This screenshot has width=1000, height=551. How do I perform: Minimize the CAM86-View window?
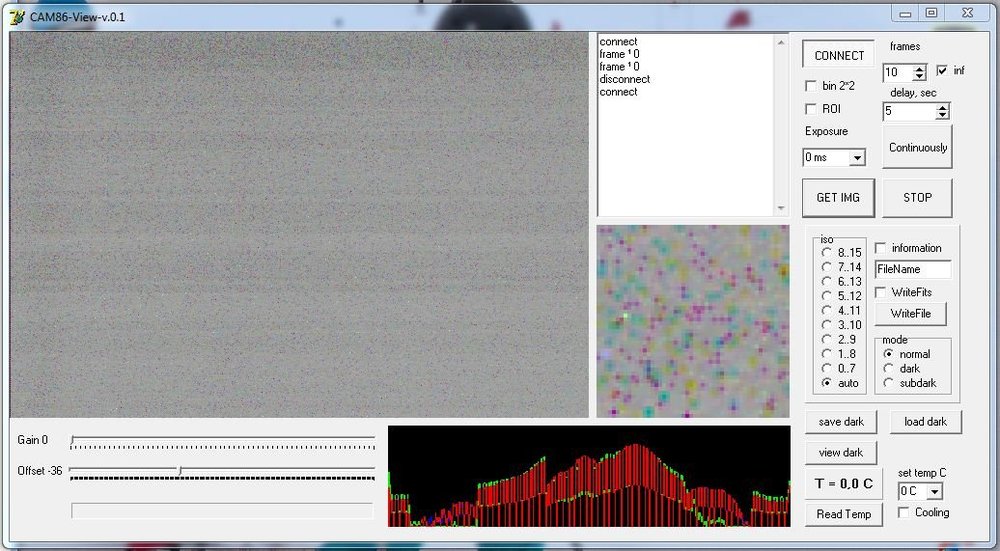point(905,13)
